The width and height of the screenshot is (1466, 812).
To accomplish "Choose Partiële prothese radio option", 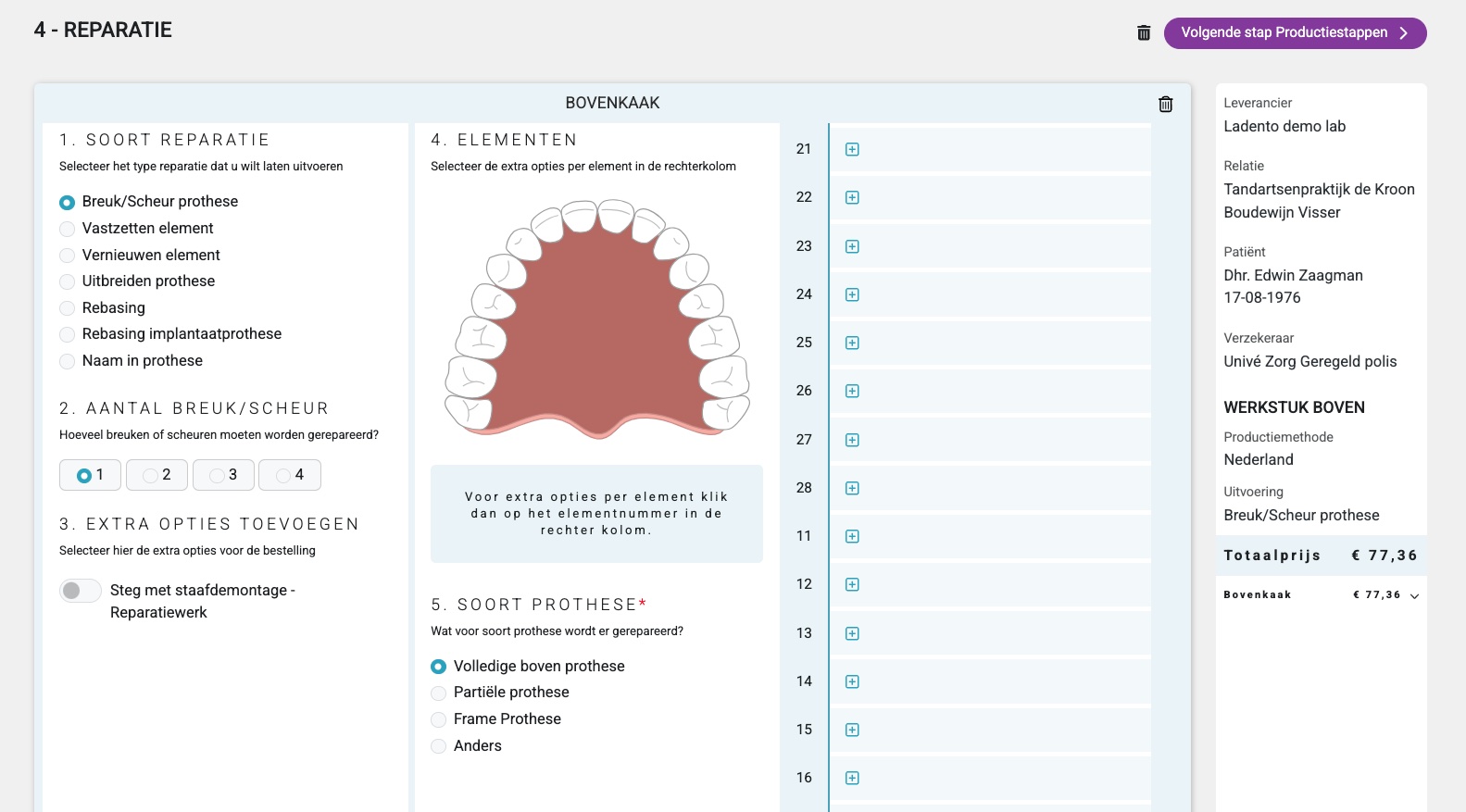I will pos(439,693).
